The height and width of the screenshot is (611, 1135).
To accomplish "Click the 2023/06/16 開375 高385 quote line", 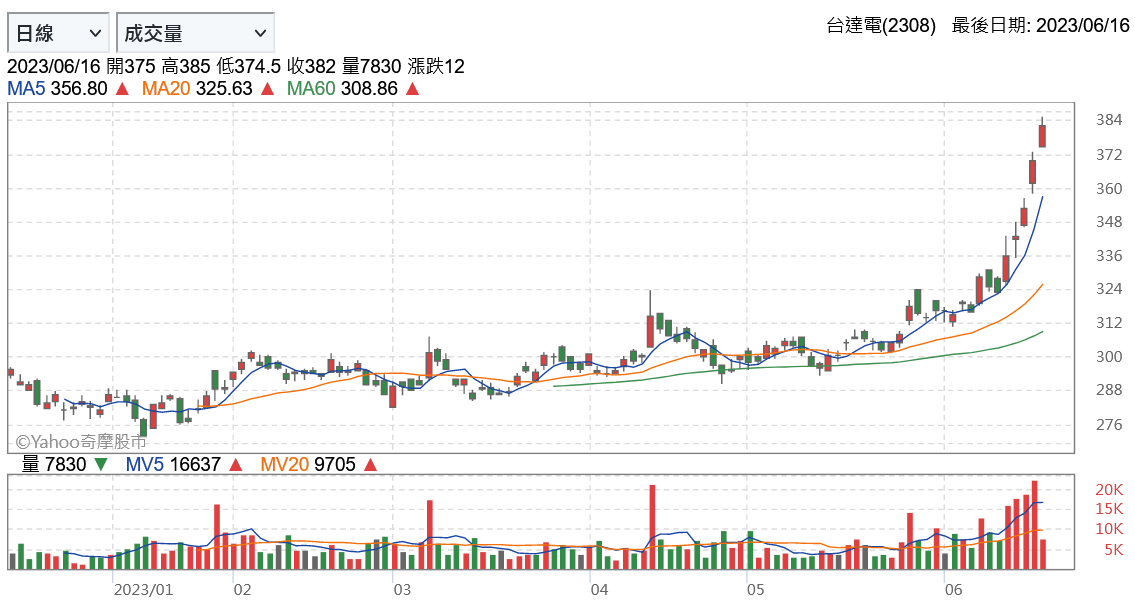I will [236, 67].
